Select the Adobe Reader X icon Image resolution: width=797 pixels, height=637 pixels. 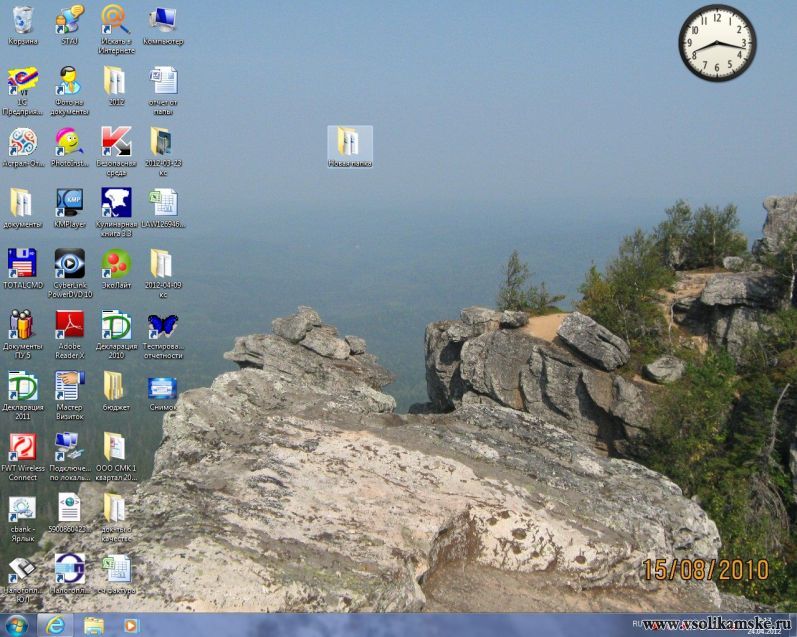click(x=69, y=325)
